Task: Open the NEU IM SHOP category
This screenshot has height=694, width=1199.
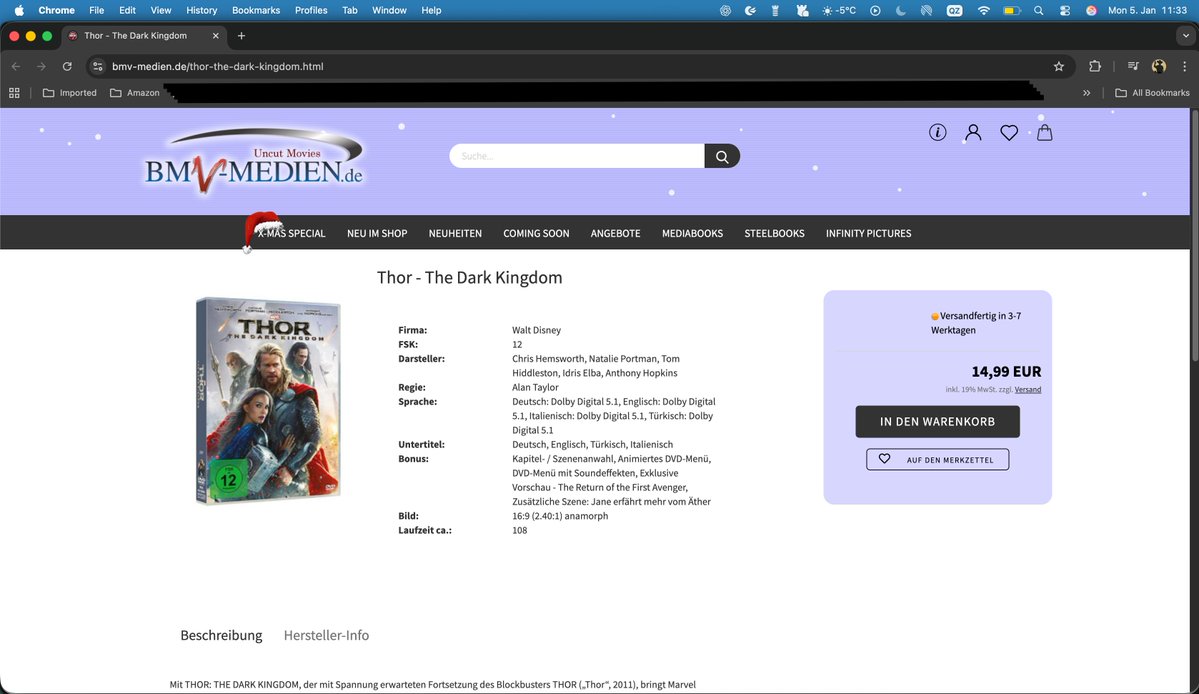Action: tap(377, 233)
